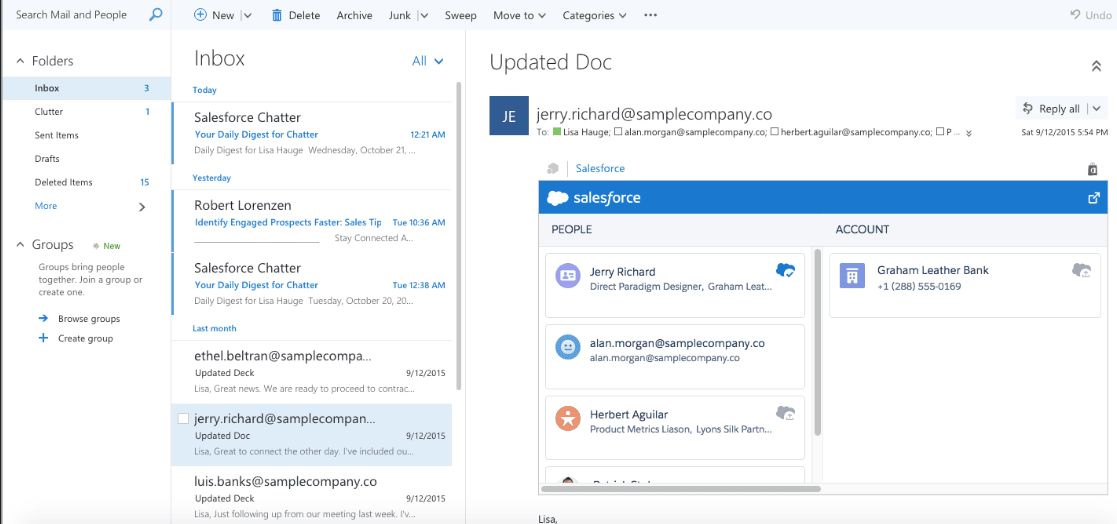Click the add-in store bag icon

pyautogui.click(x=1092, y=169)
